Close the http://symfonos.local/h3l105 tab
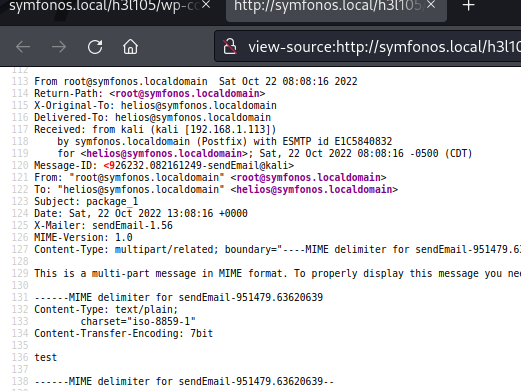Image resolution: width=521 pixels, height=391 pixels. [x=431, y=5]
